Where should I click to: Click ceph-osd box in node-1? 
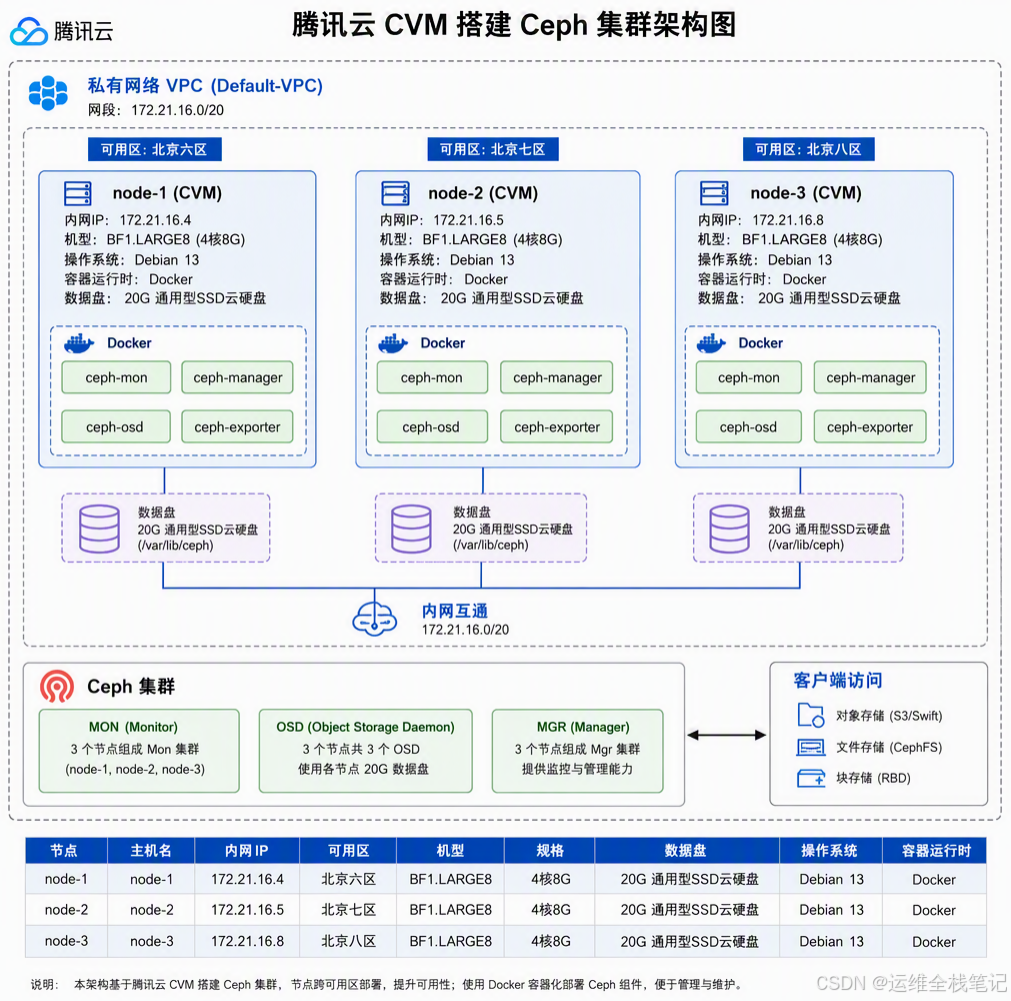click(116, 427)
